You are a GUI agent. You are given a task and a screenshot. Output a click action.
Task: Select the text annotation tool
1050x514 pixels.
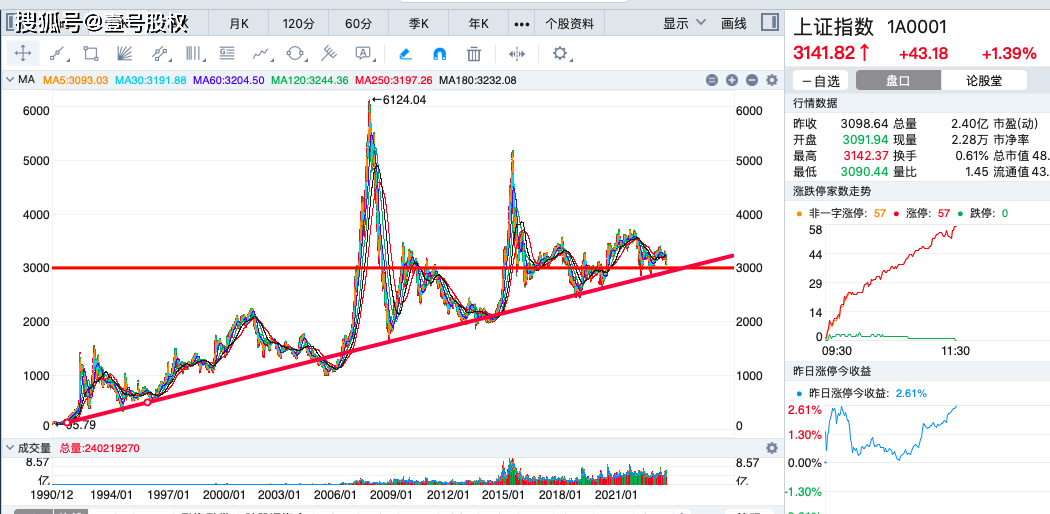tap(363, 54)
